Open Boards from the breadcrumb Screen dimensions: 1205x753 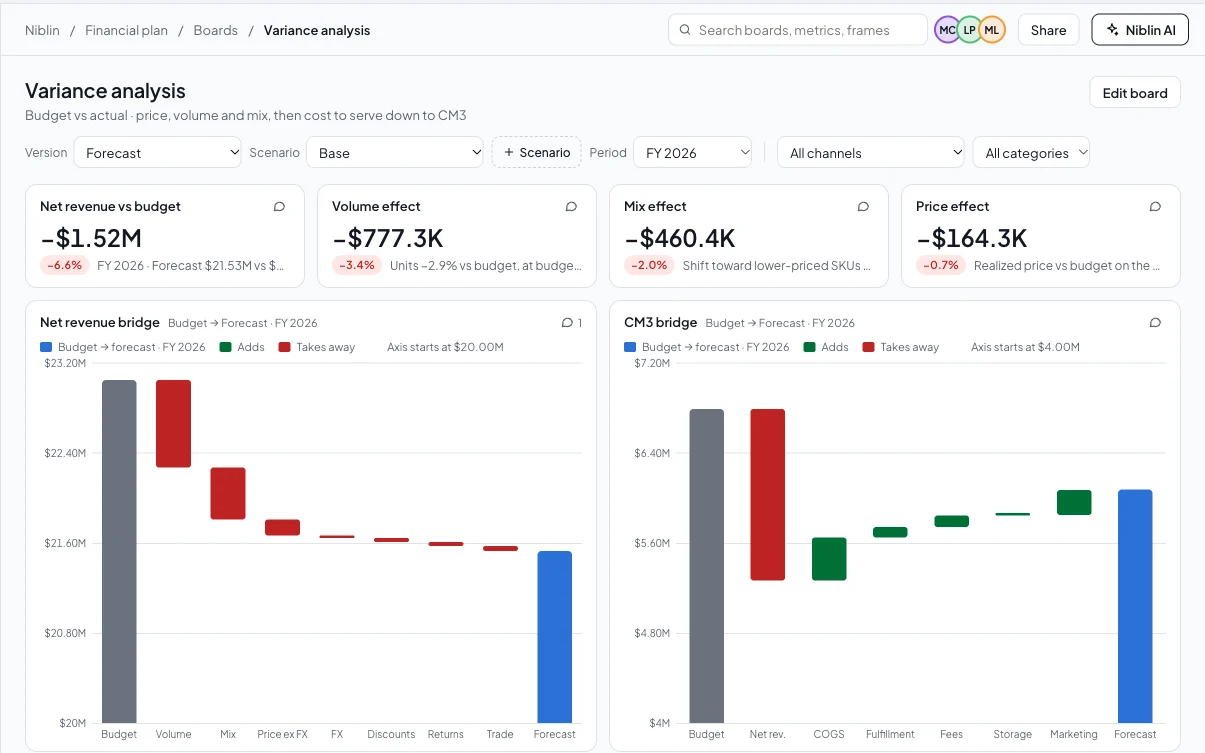pos(216,30)
